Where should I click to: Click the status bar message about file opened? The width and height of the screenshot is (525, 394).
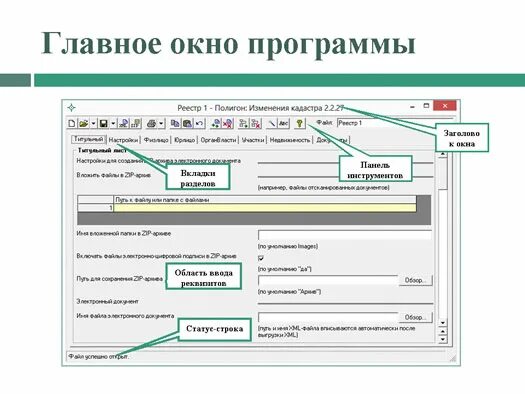pyautogui.click(x=99, y=357)
